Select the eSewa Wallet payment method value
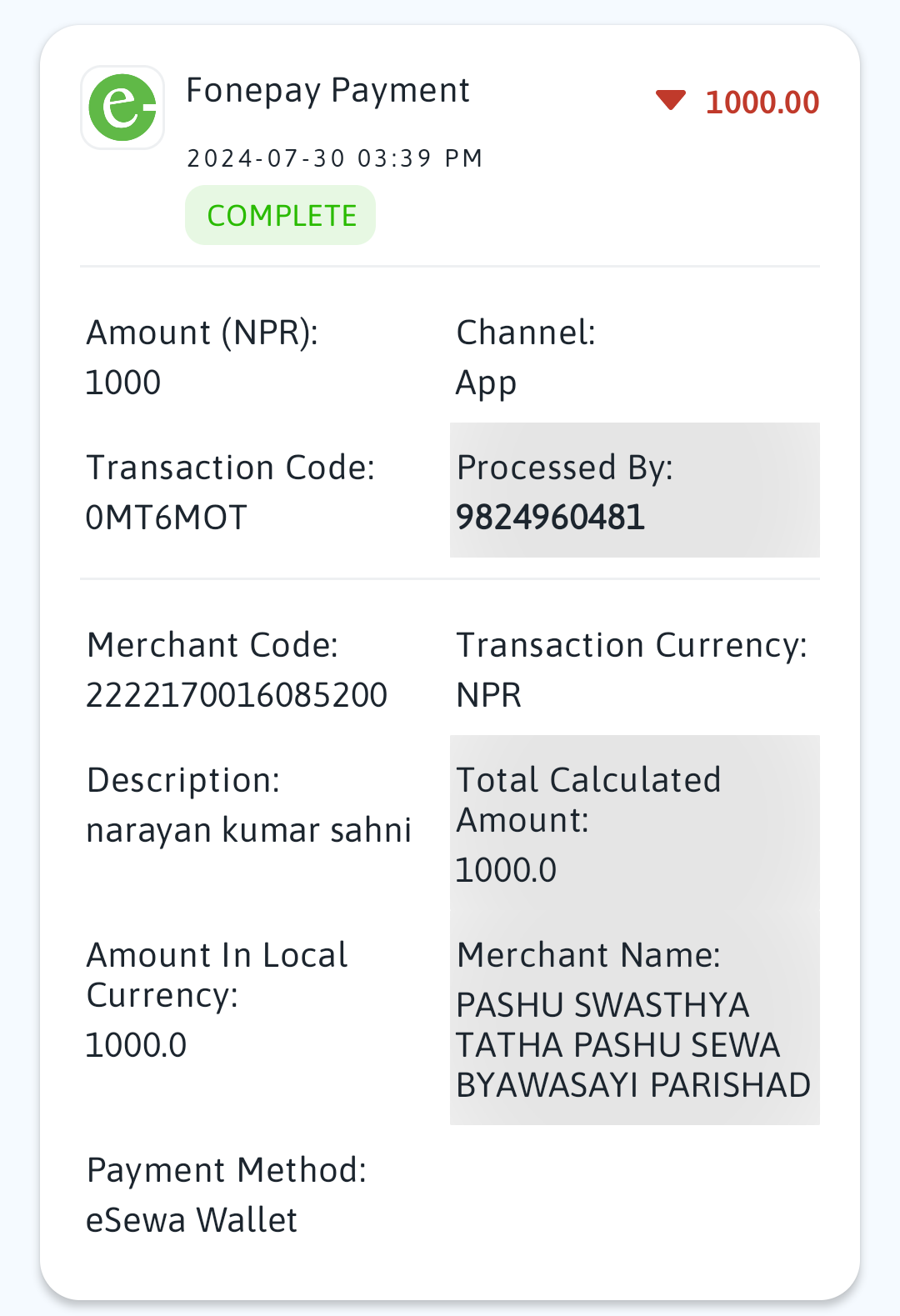Viewport: 900px width, 1316px height. click(192, 1220)
